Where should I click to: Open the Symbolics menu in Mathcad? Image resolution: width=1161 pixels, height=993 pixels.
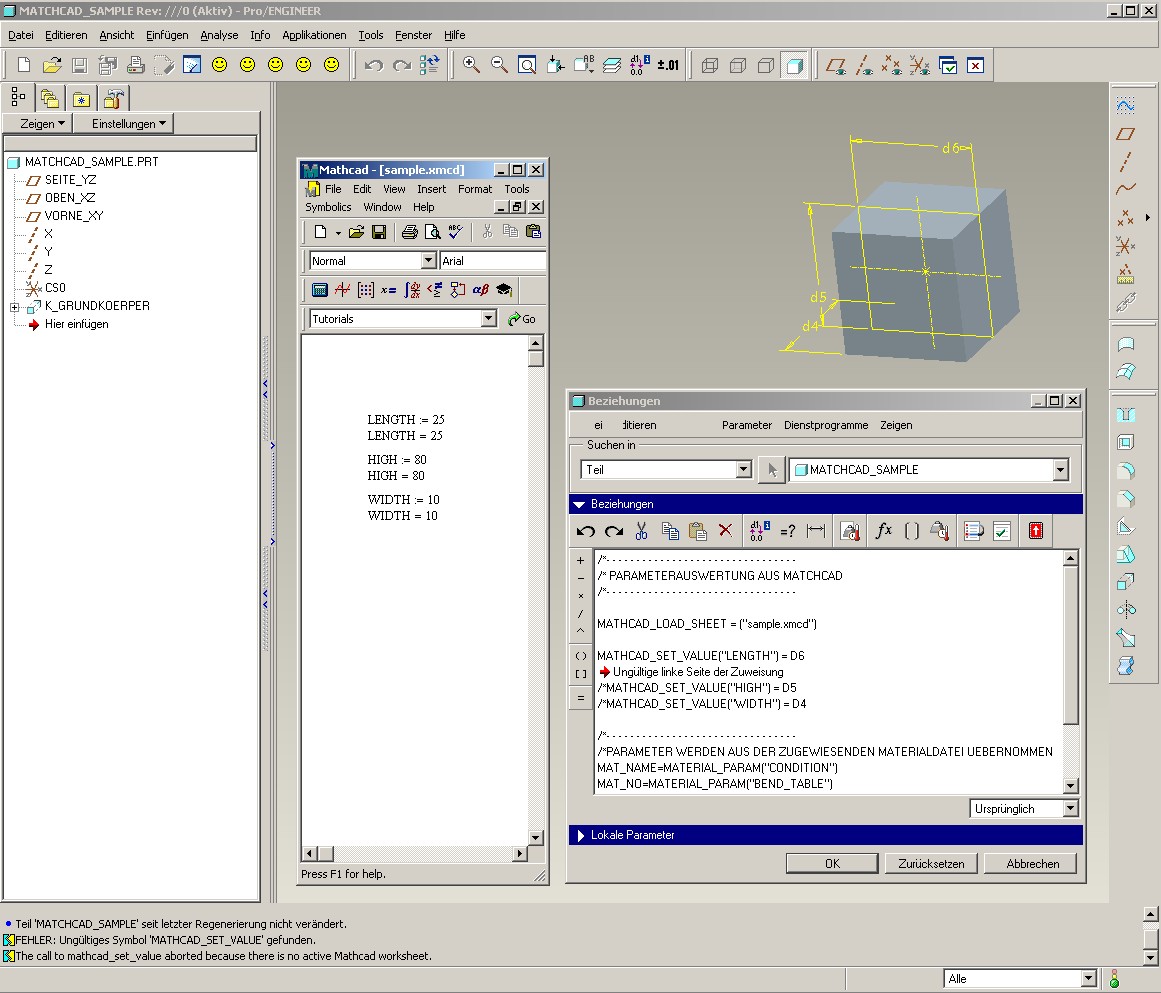click(x=328, y=207)
